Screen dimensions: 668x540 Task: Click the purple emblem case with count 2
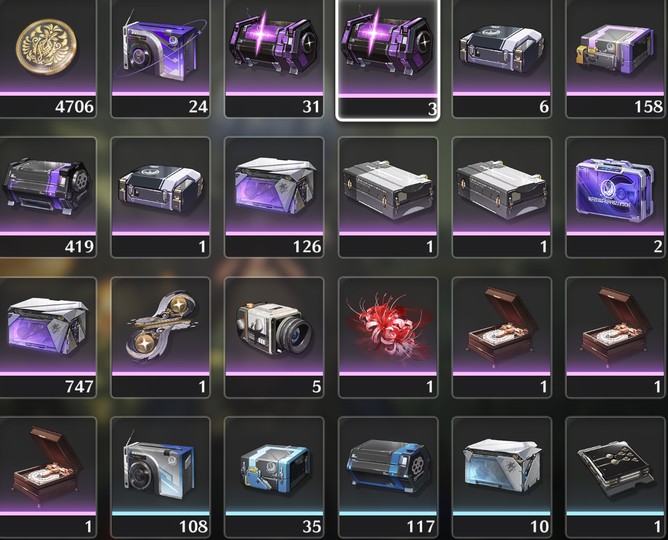[x=616, y=198]
